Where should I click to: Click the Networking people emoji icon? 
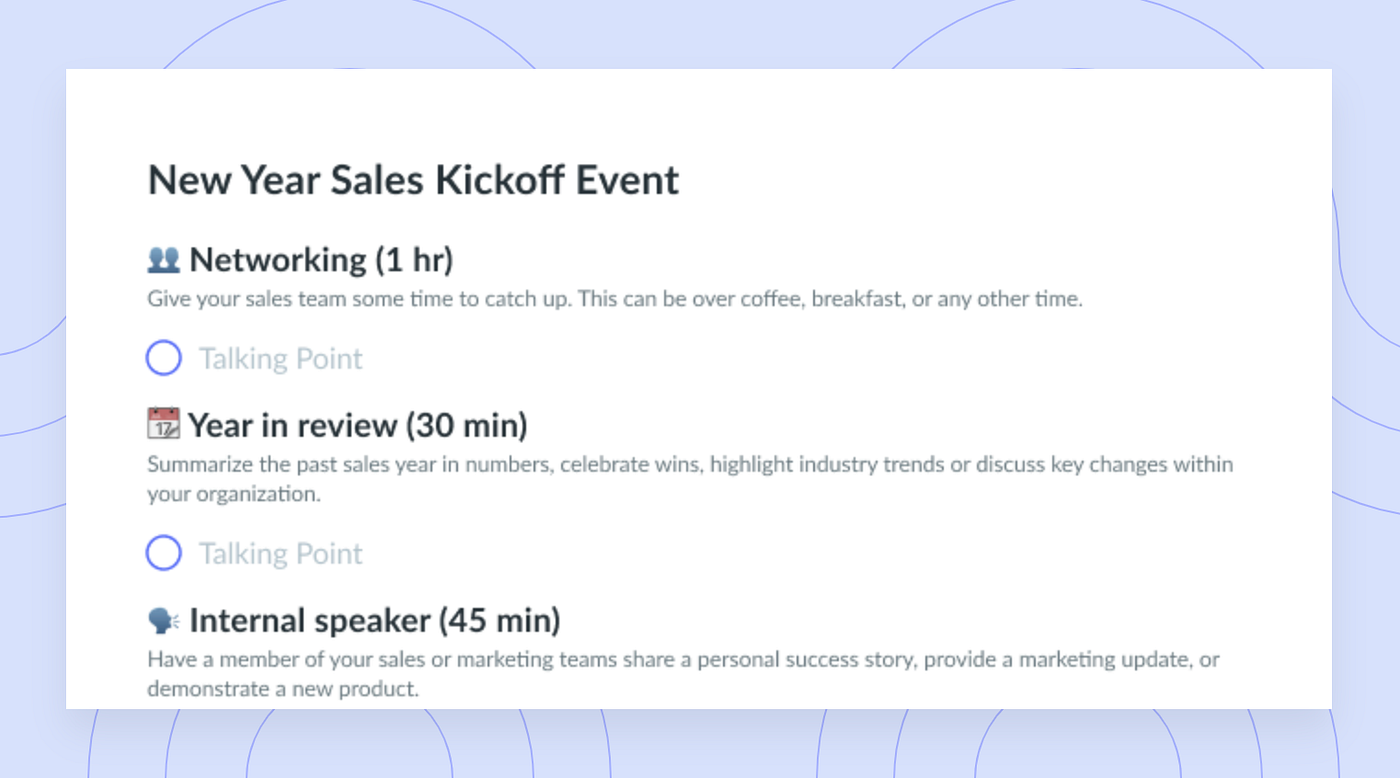pyautogui.click(x=164, y=260)
